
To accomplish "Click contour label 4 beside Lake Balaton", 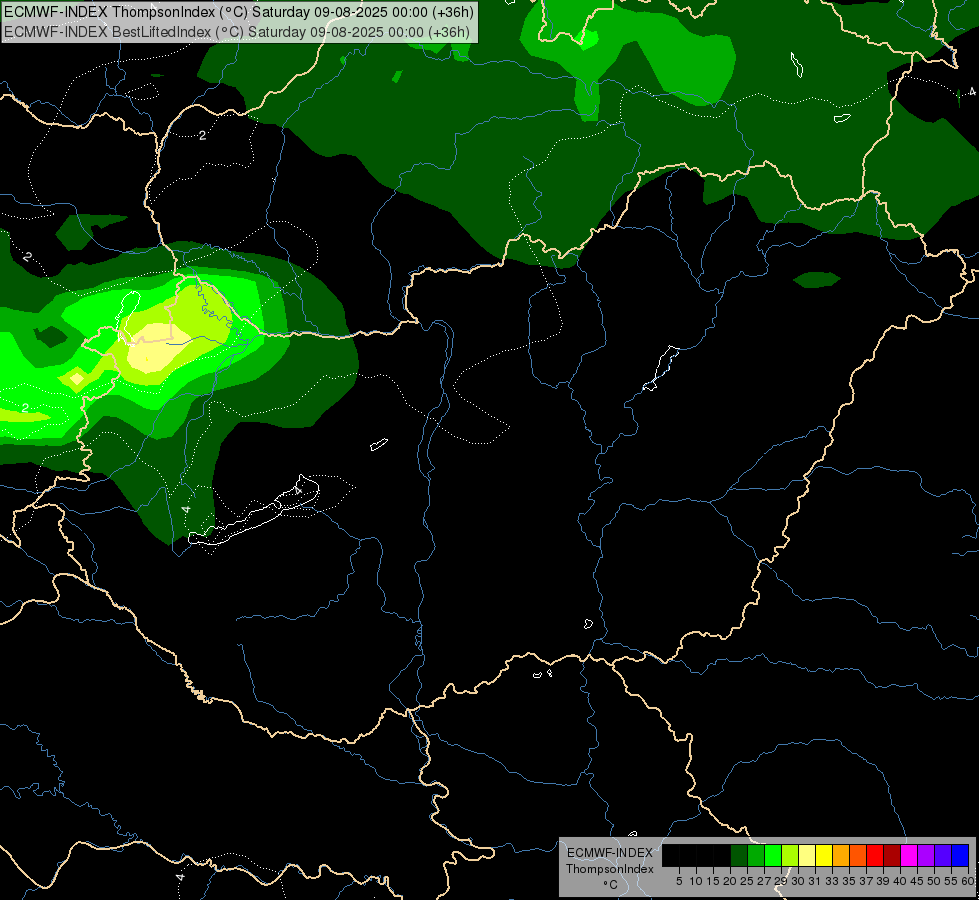I will [185, 510].
